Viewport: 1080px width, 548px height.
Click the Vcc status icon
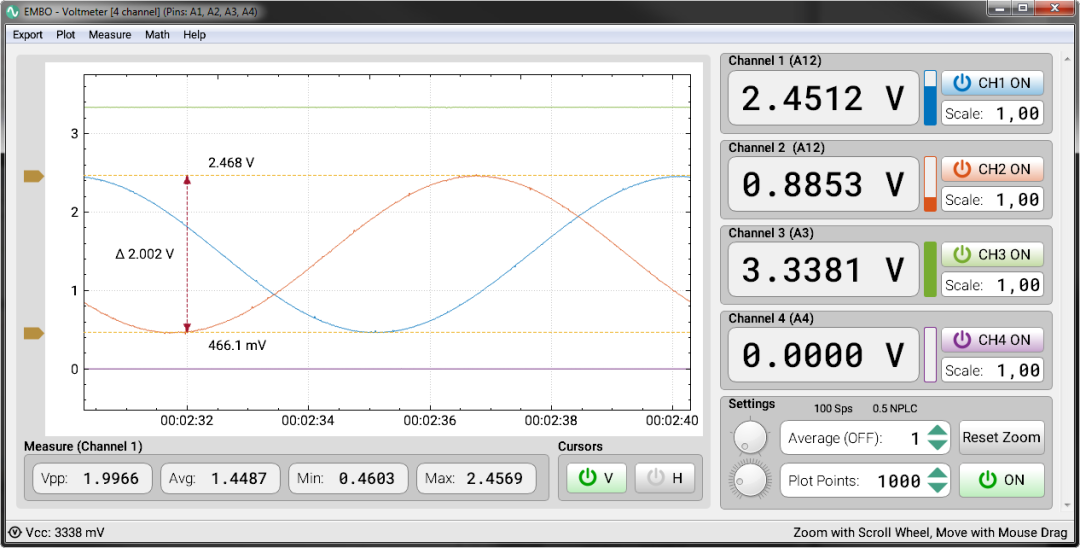[15, 532]
